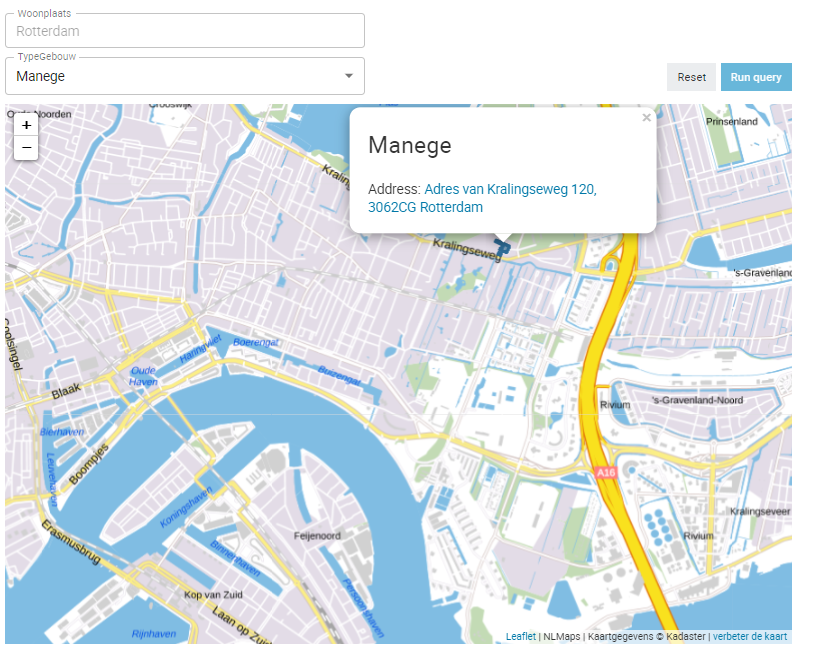This screenshot has height=651, width=818.
Task: Open the 'verbeter de kaart' link
Action: pyautogui.click(x=750, y=636)
